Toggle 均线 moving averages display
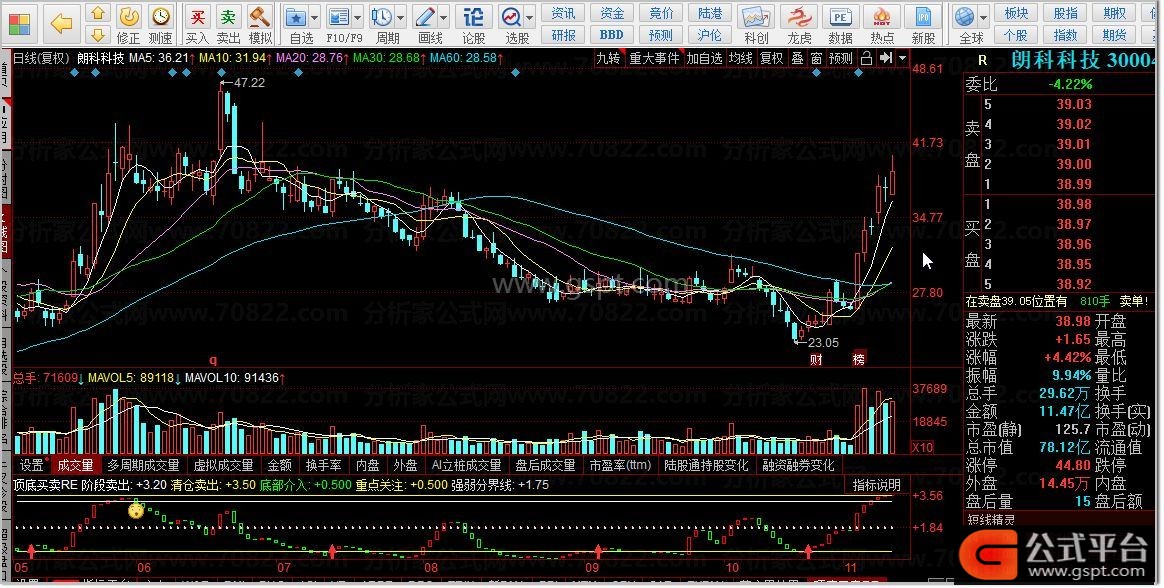1164x588 pixels. pyautogui.click(x=741, y=58)
